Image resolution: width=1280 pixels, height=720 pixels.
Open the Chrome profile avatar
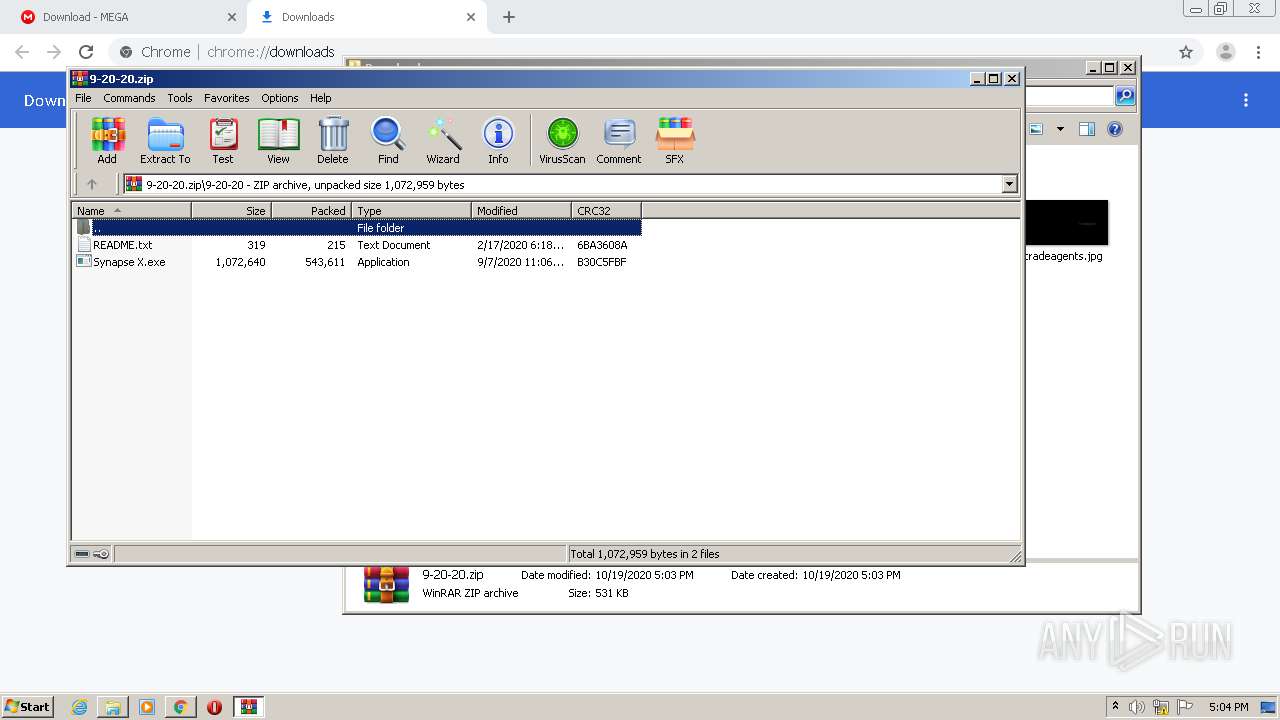coord(1226,52)
